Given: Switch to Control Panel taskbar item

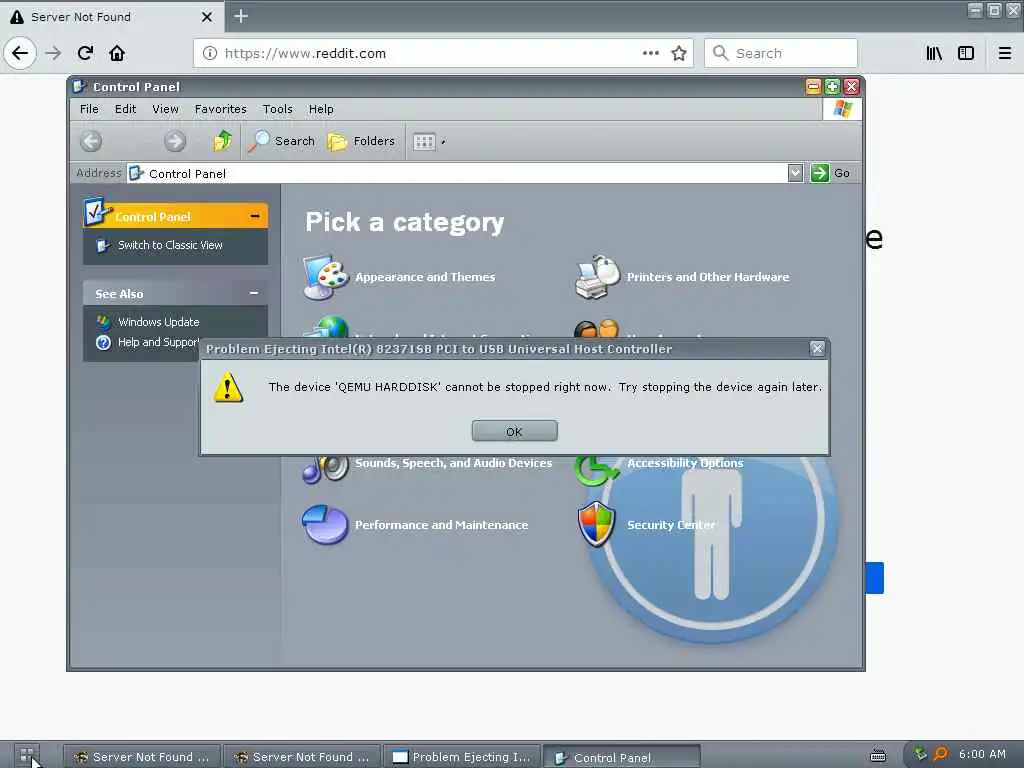Looking at the screenshot, I should point(622,758).
